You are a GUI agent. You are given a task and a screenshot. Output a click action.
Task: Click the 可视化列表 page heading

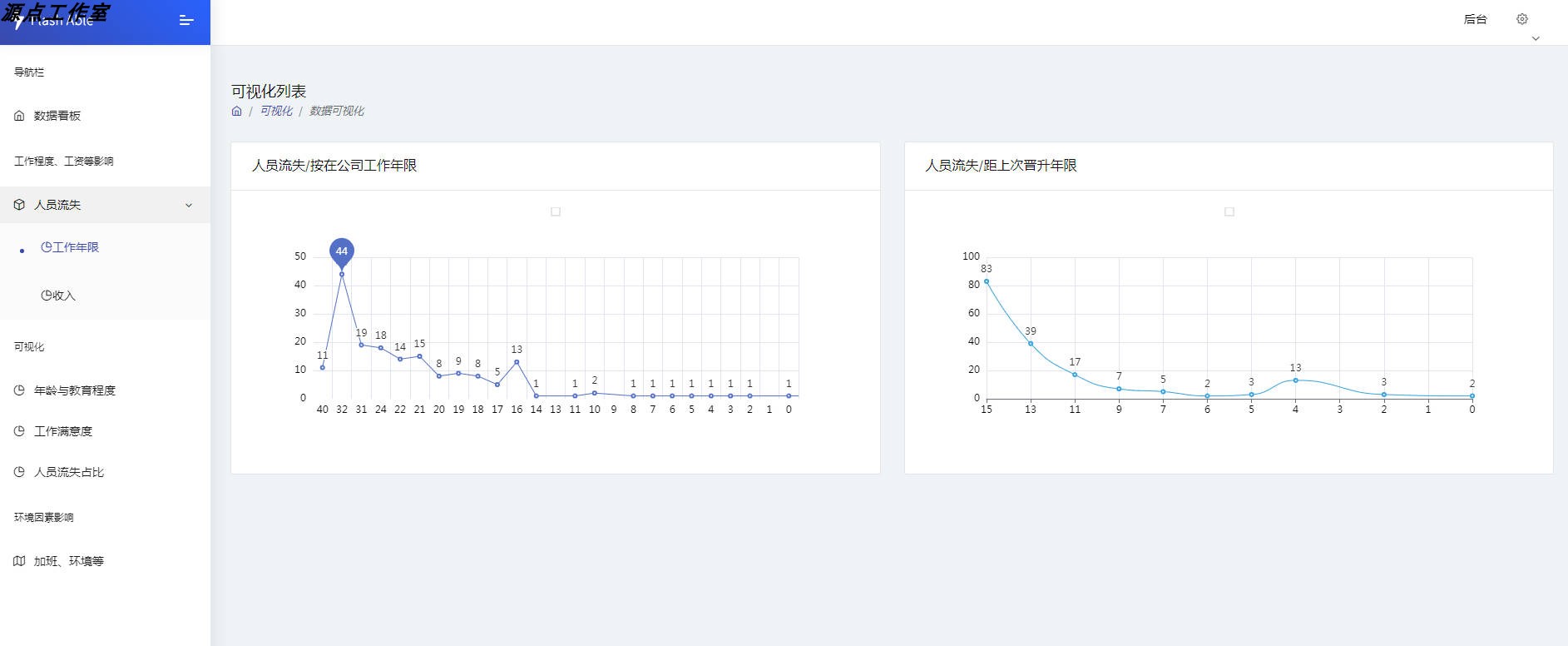[x=269, y=92]
